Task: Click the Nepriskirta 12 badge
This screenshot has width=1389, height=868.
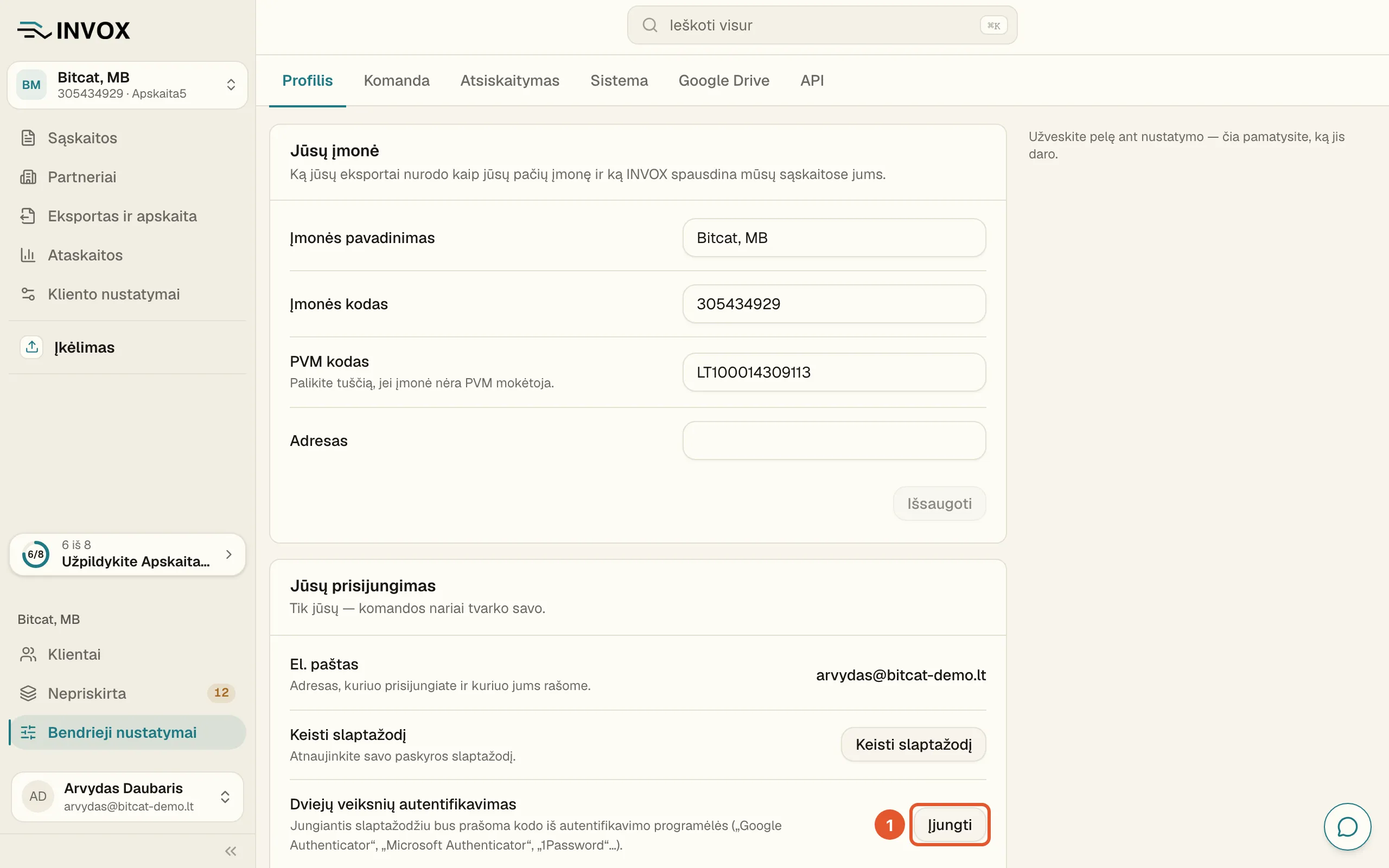Action: 221,693
